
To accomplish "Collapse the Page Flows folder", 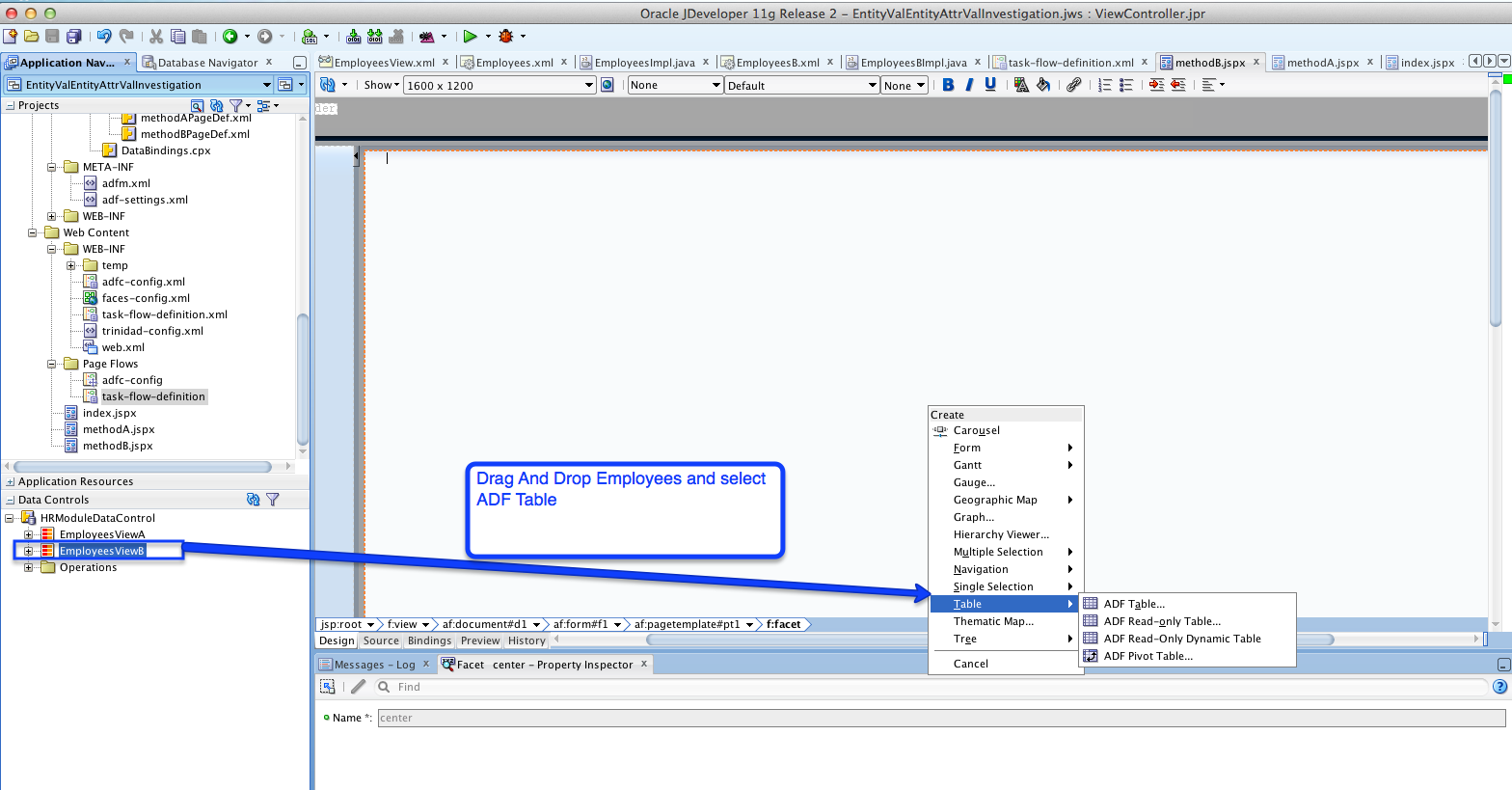I will [x=51, y=364].
